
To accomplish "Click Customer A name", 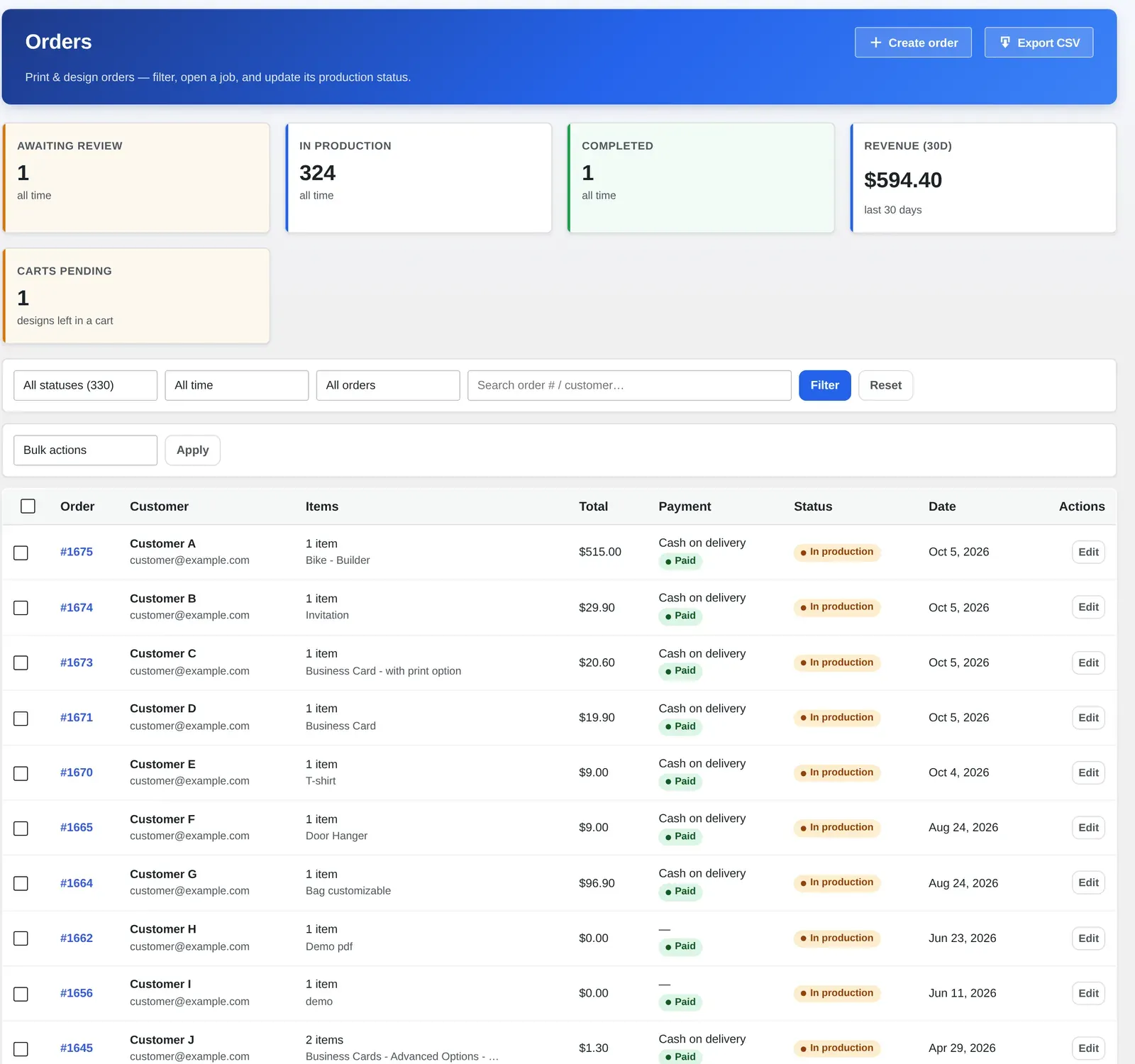I will click(162, 543).
